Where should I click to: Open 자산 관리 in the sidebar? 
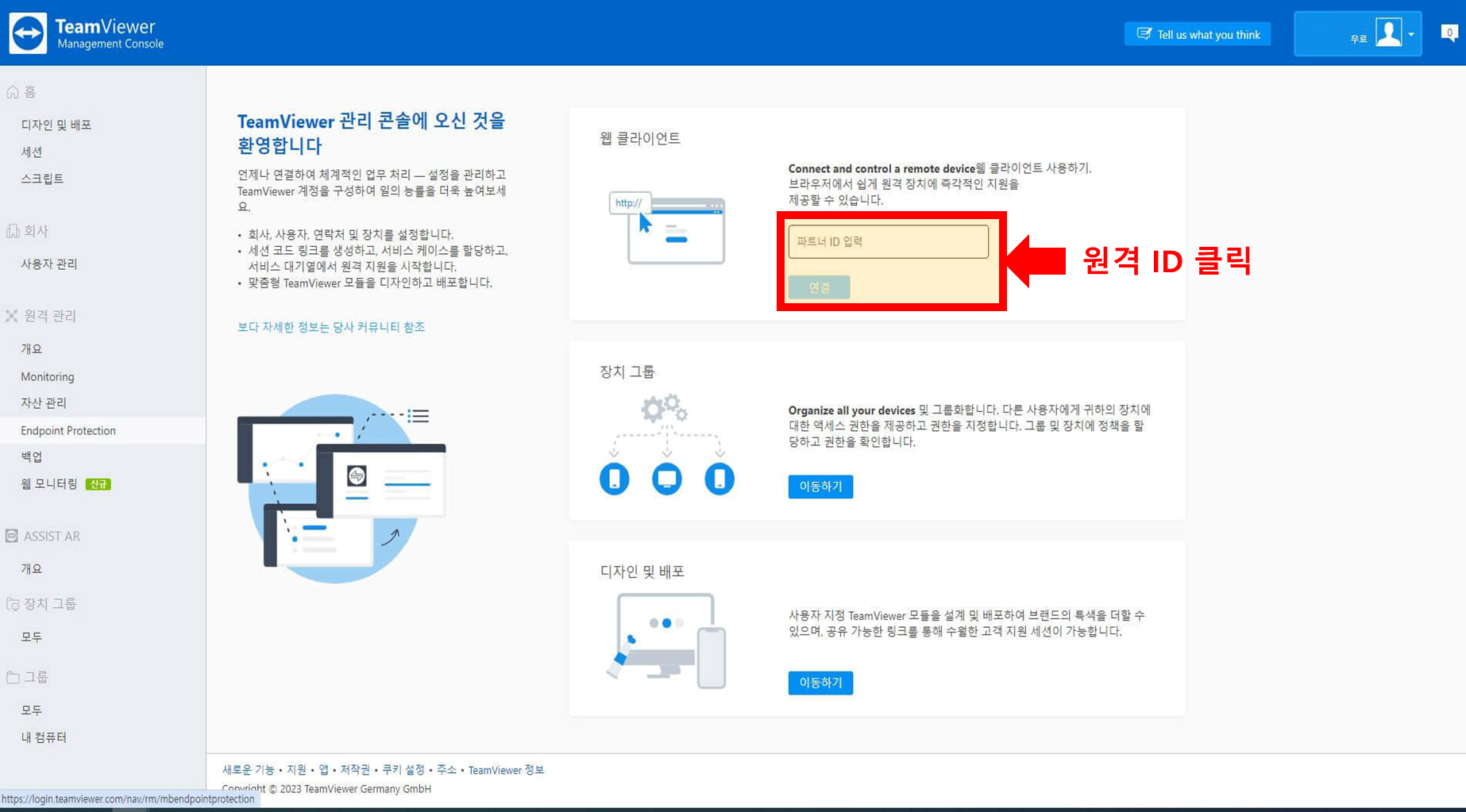coord(44,402)
